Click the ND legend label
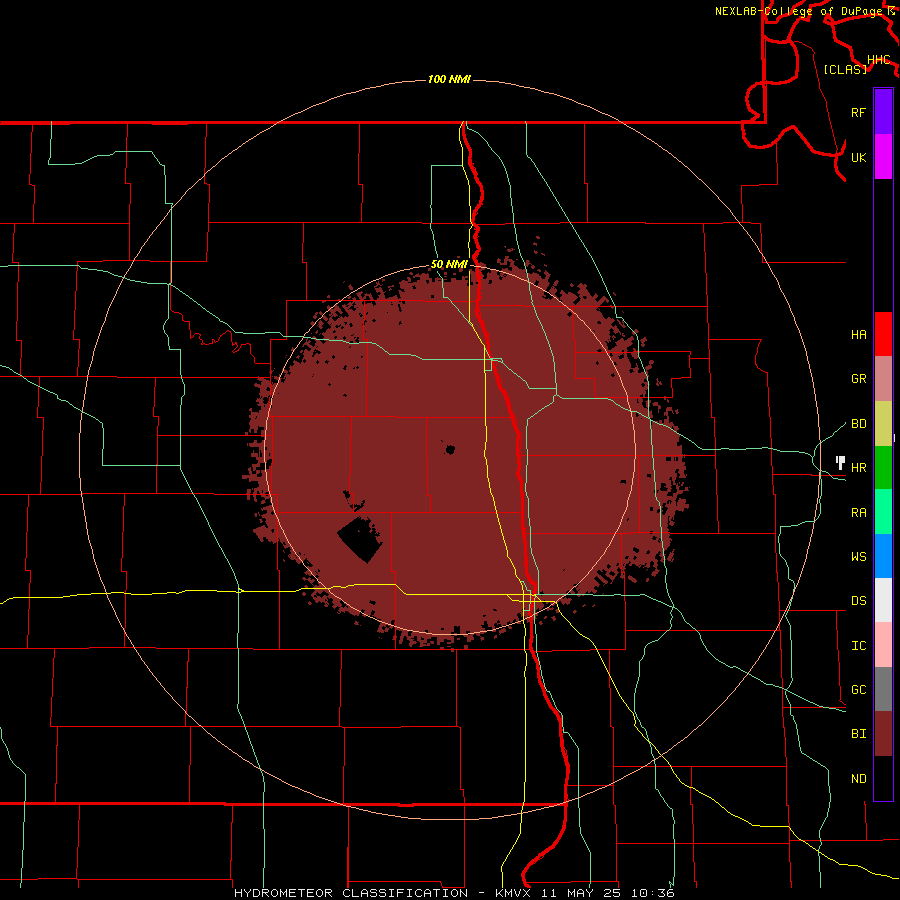 [858, 778]
